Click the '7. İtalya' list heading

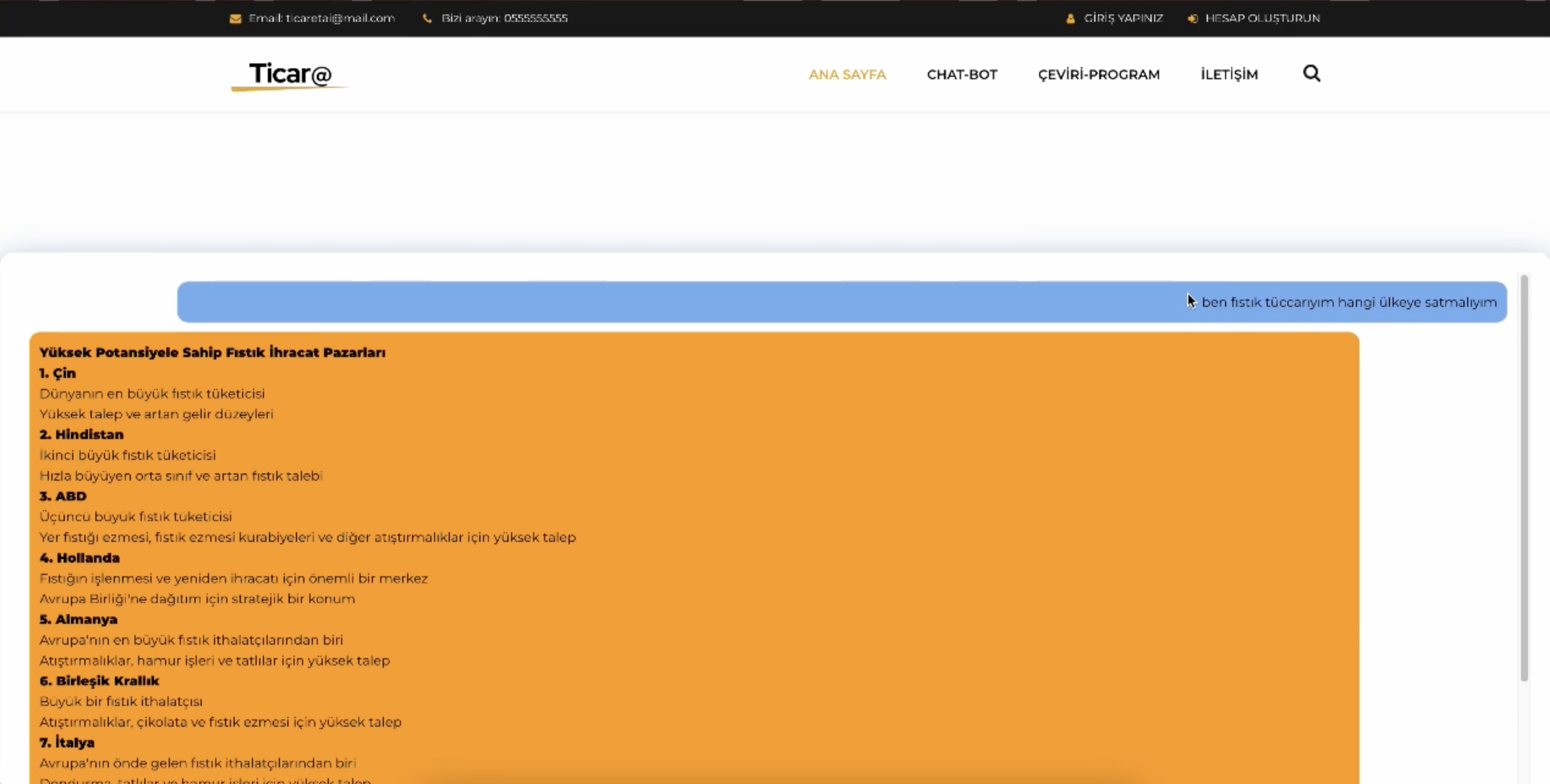point(67,743)
